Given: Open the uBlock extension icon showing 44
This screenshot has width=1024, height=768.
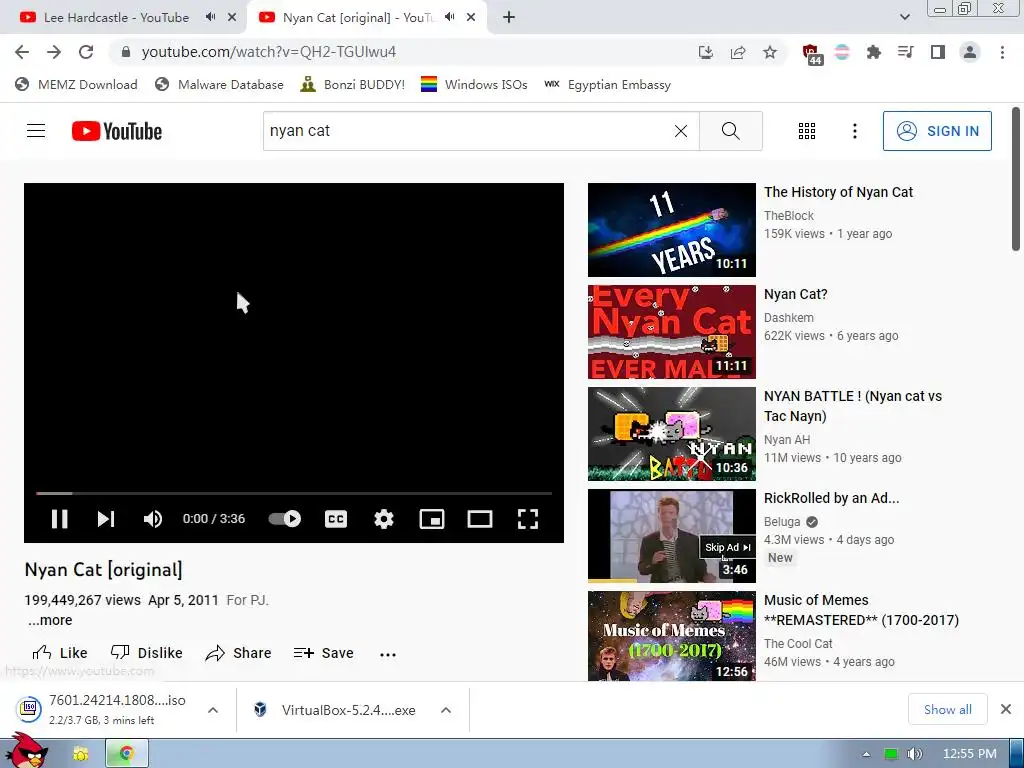Looking at the screenshot, I should pos(812,54).
